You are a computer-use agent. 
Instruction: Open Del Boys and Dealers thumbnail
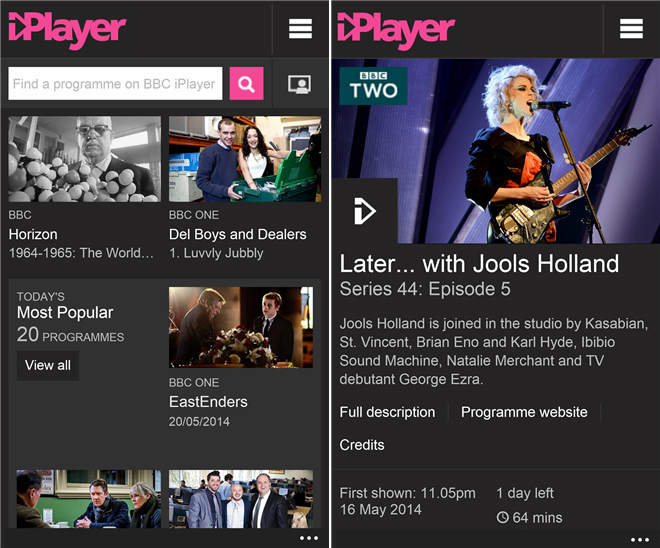245,159
